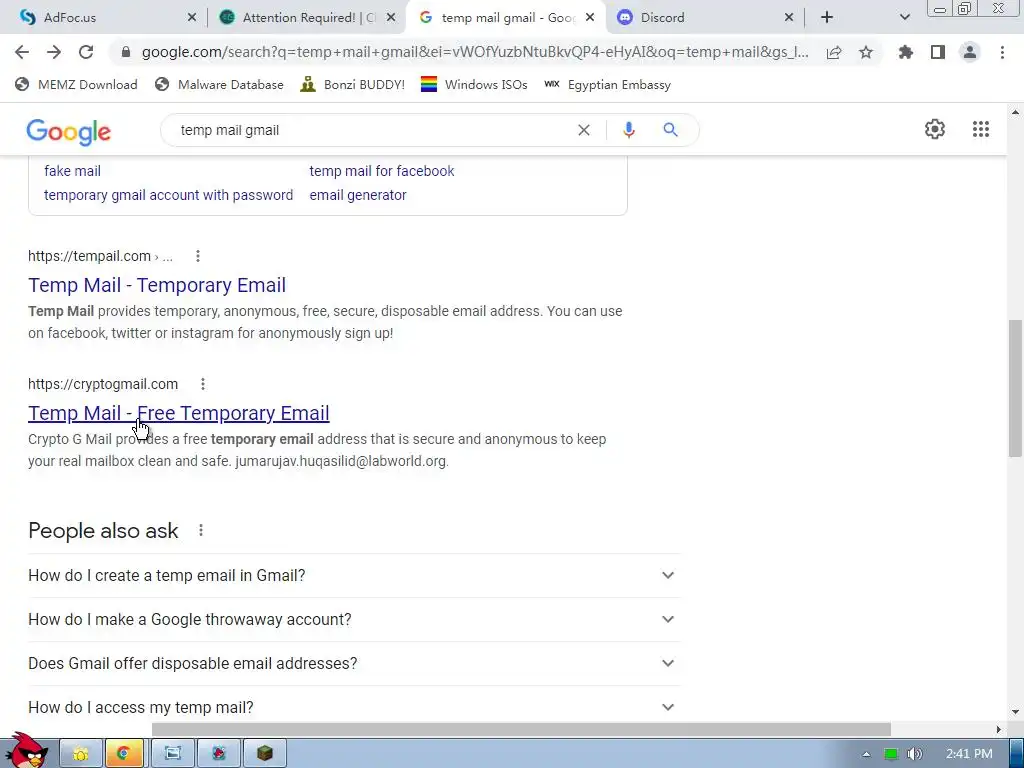Open the Chrome profile avatar
This screenshot has height=768, width=1024.
[x=970, y=52]
